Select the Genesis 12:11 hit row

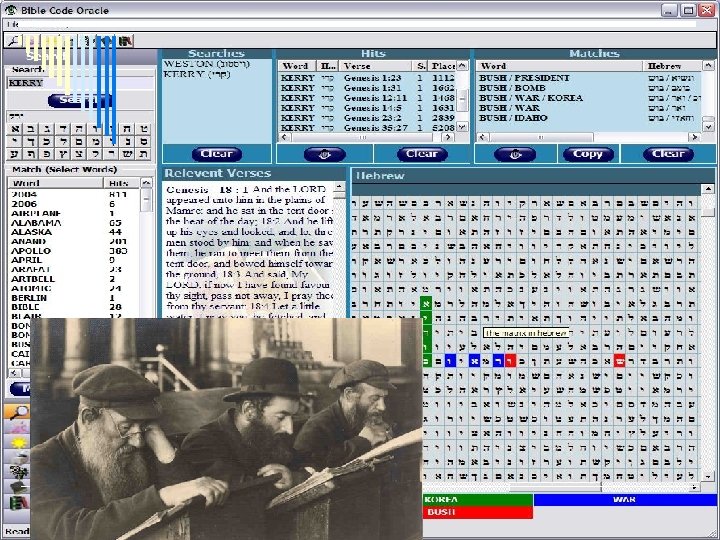click(x=368, y=98)
